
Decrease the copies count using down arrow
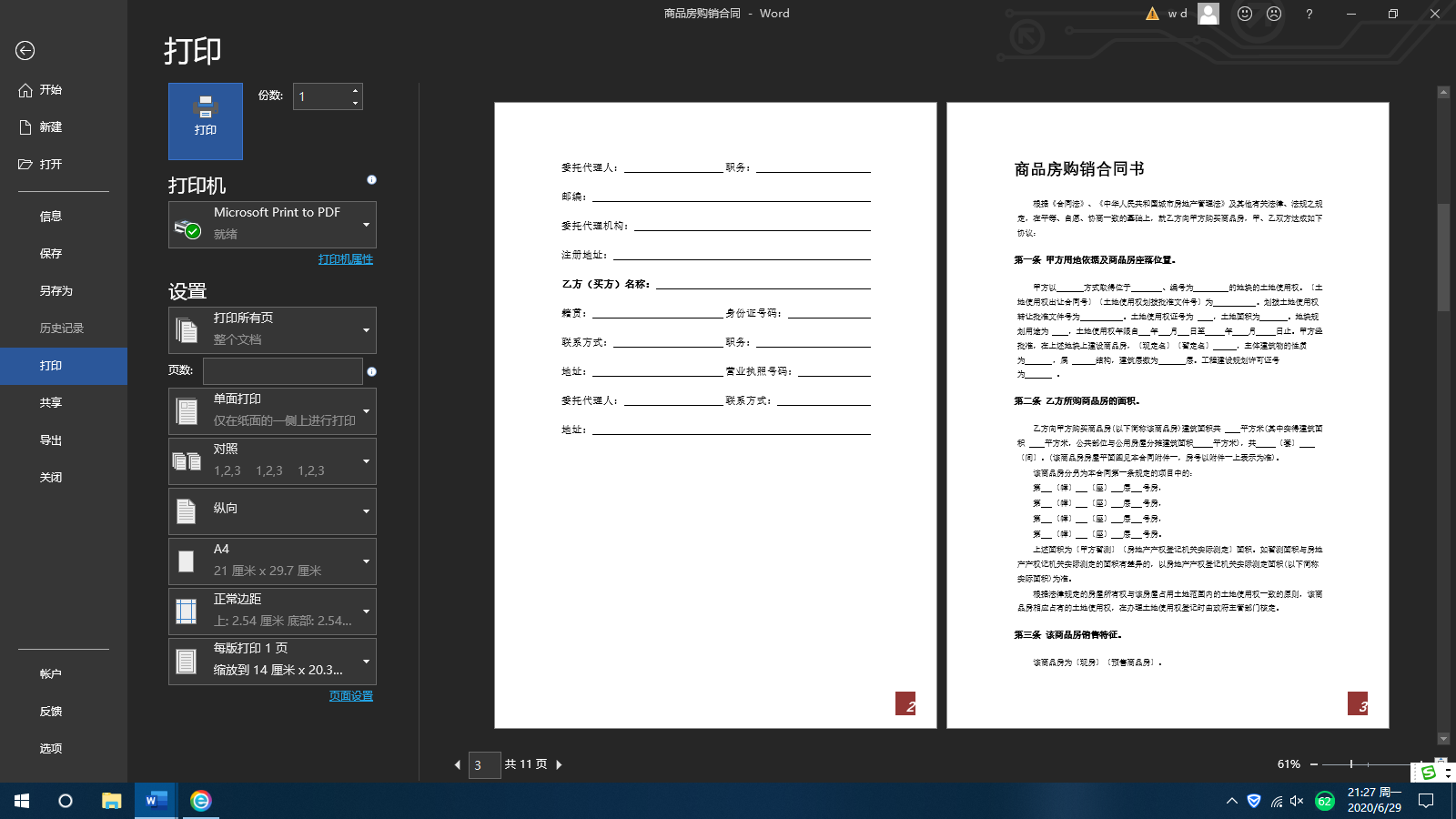[x=355, y=103]
